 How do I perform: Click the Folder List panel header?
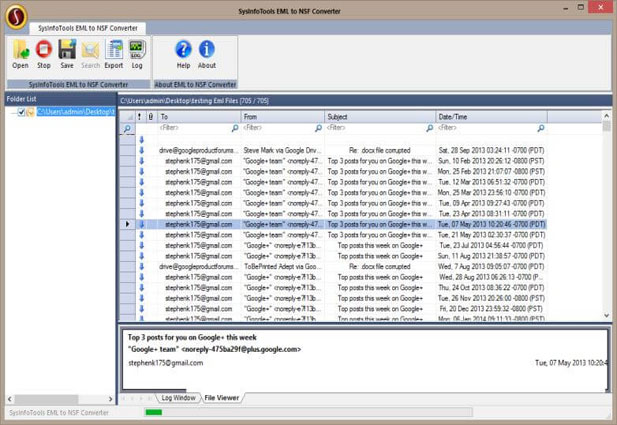60,99
